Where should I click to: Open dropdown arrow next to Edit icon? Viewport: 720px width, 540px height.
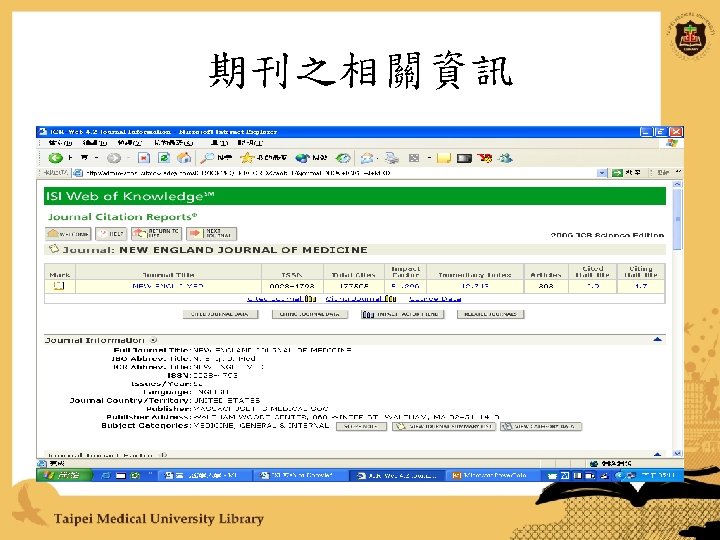coord(429,158)
